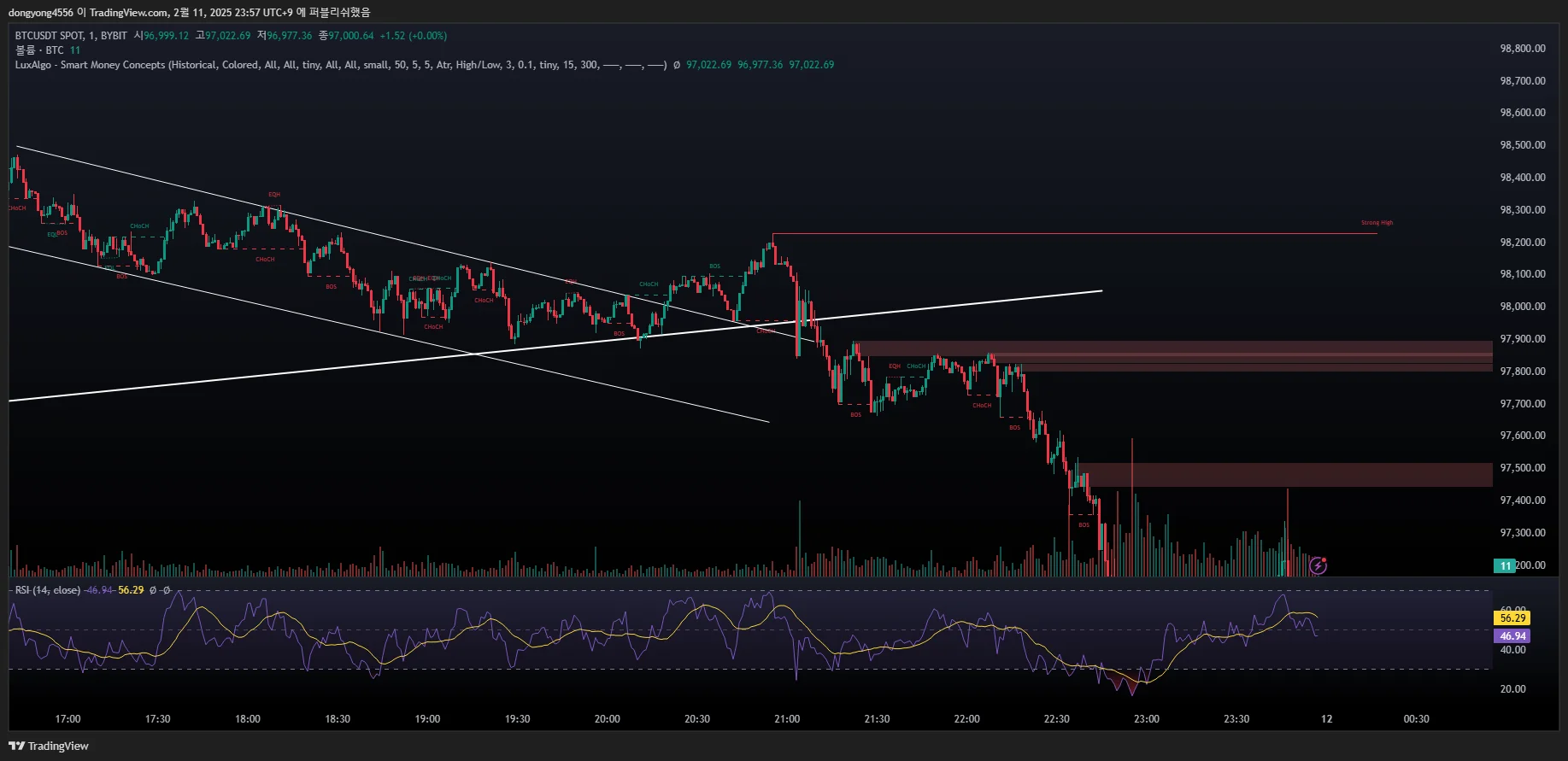Select the BTCUSDT SPOT symbol legend title
Screen dimensions: 1568x761
point(71,36)
